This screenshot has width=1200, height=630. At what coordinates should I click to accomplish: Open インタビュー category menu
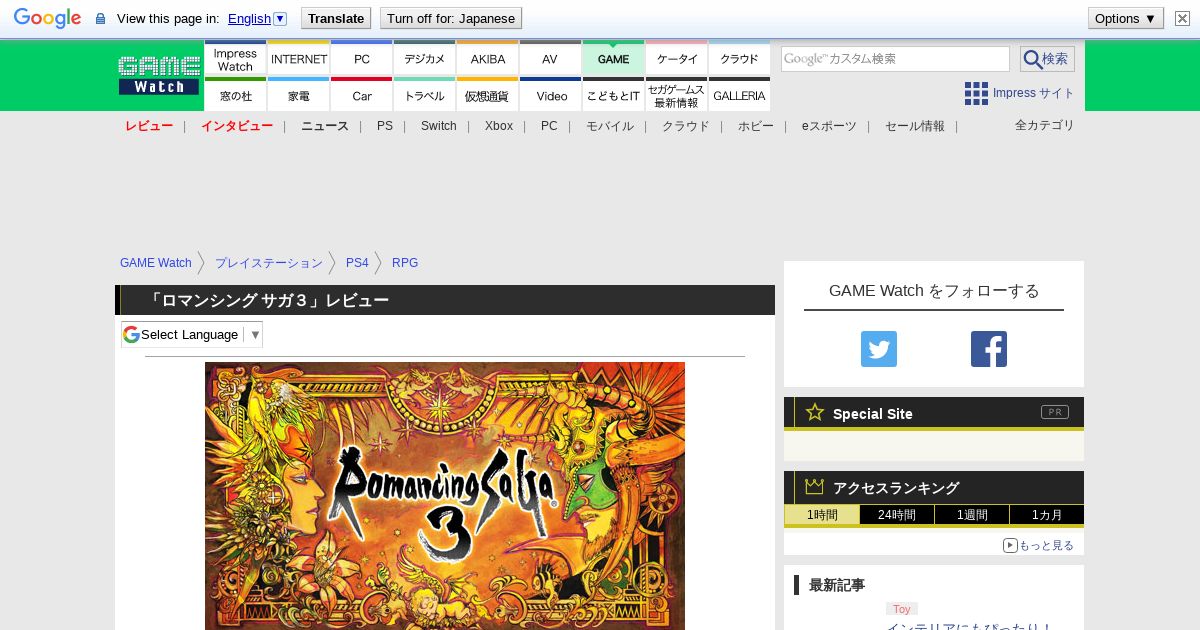pyautogui.click(x=237, y=126)
